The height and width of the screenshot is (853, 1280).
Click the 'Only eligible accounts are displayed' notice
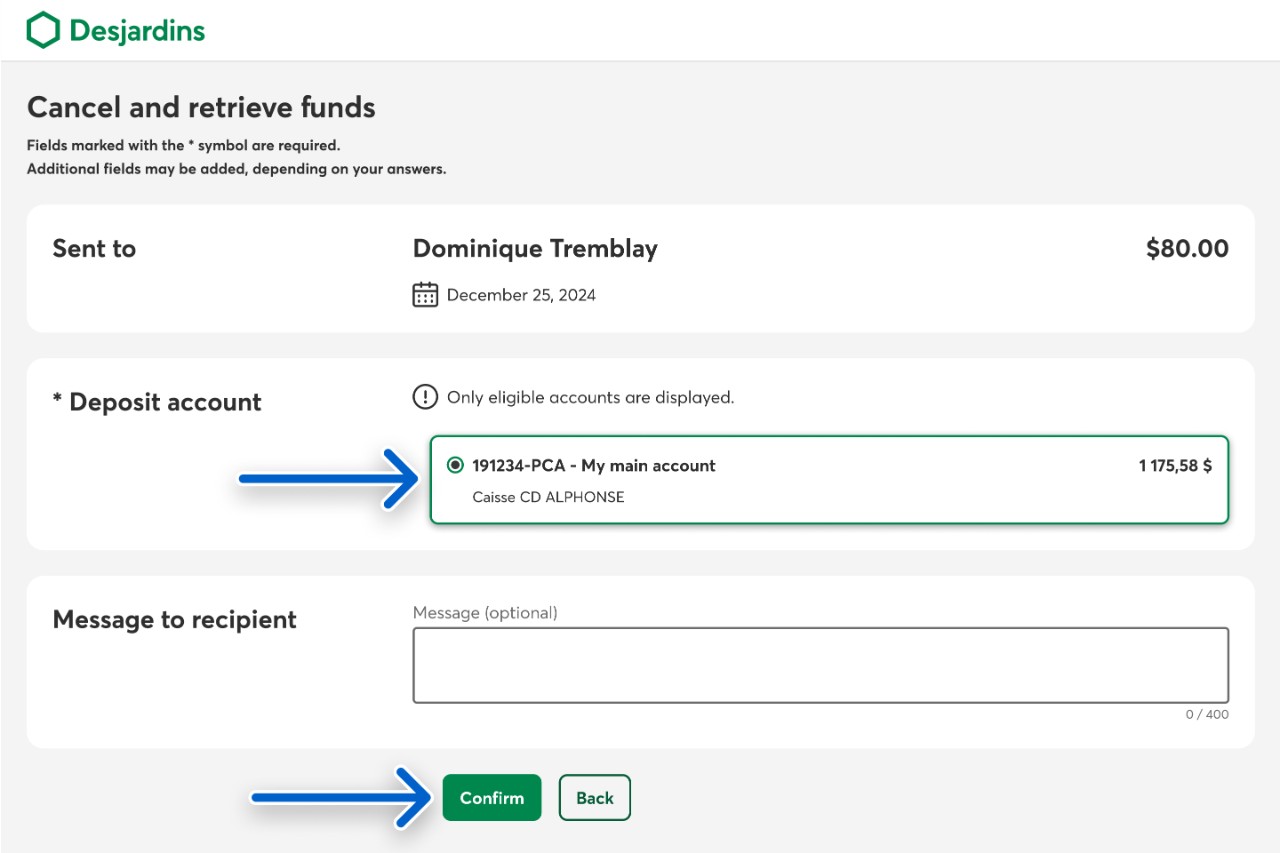click(x=590, y=397)
